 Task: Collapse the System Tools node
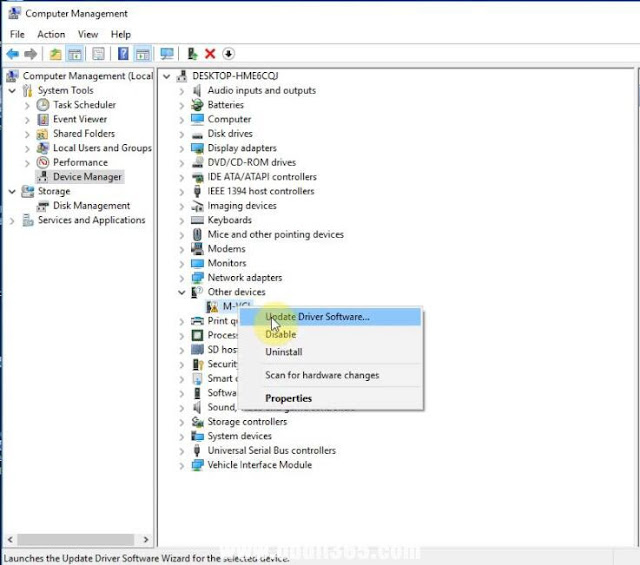[12, 91]
